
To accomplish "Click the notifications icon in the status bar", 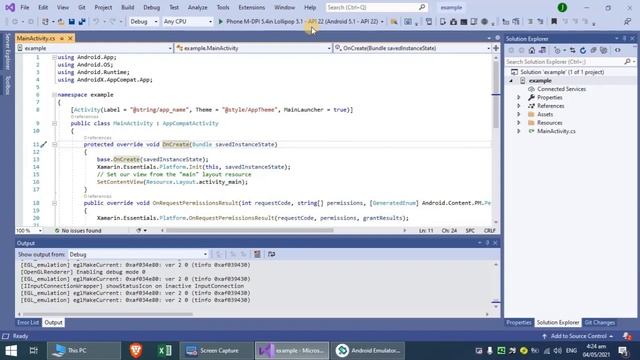I will (x=627, y=336).
